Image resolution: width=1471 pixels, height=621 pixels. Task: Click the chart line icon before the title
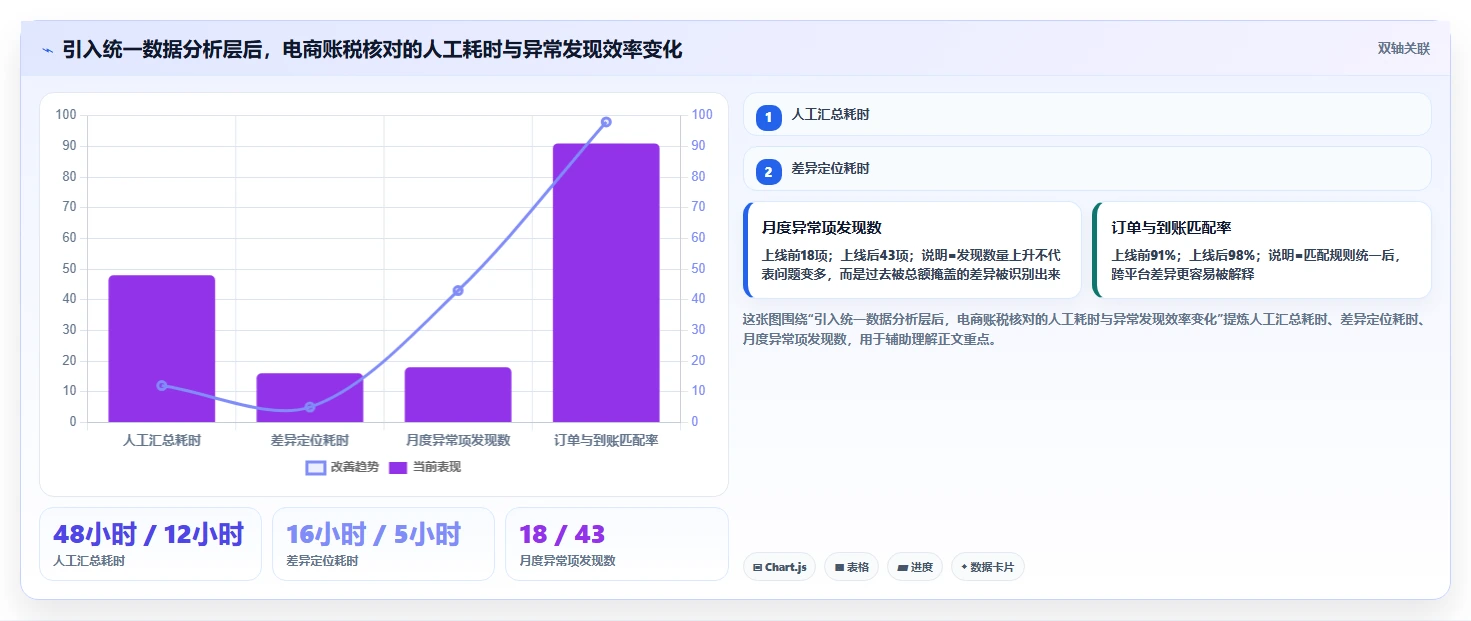(47, 50)
